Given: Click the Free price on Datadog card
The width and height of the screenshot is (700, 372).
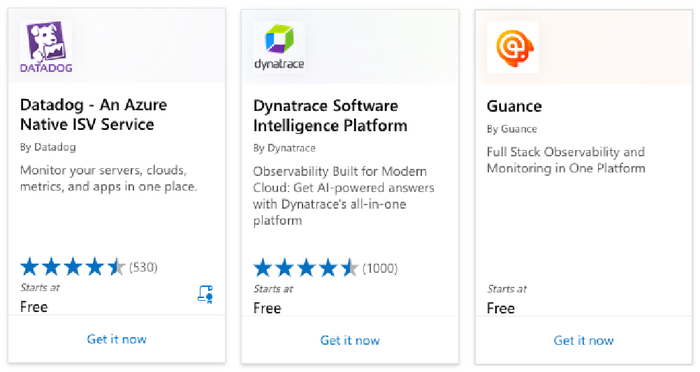Looking at the screenshot, I should click(34, 307).
